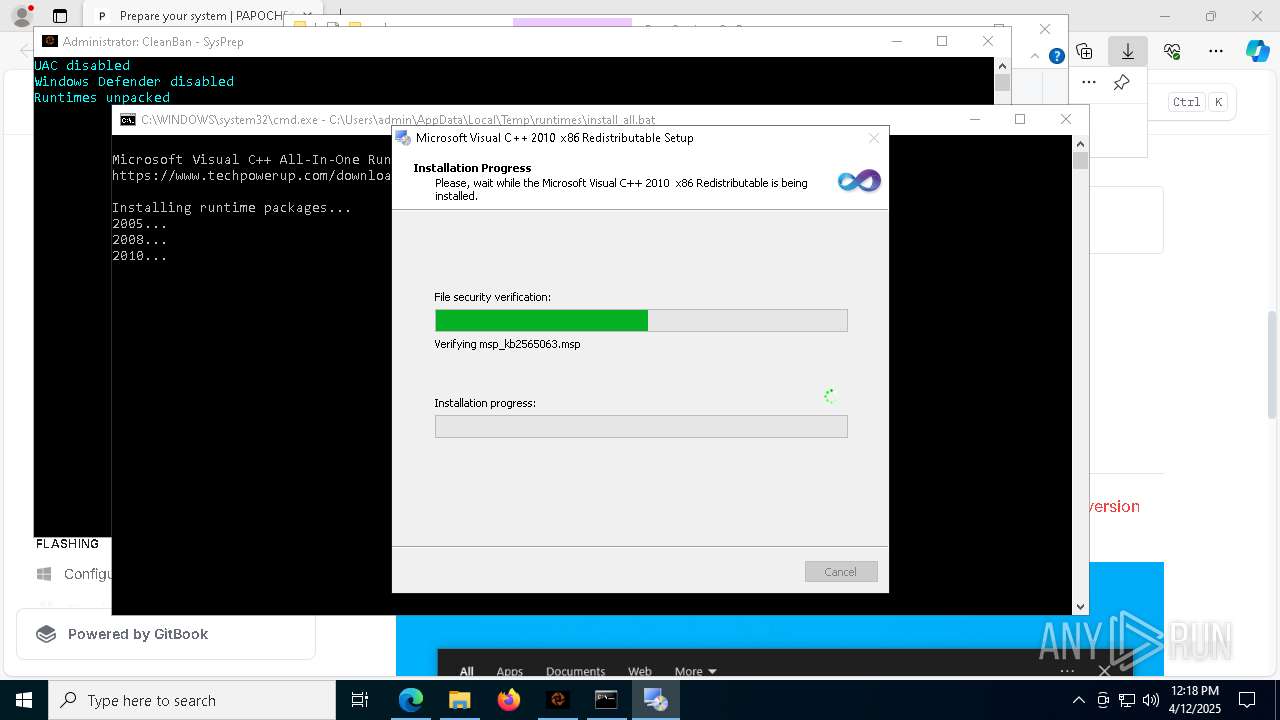The image size is (1280, 720).
Task: Open the Windows Start menu
Action: click(x=24, y=700)
